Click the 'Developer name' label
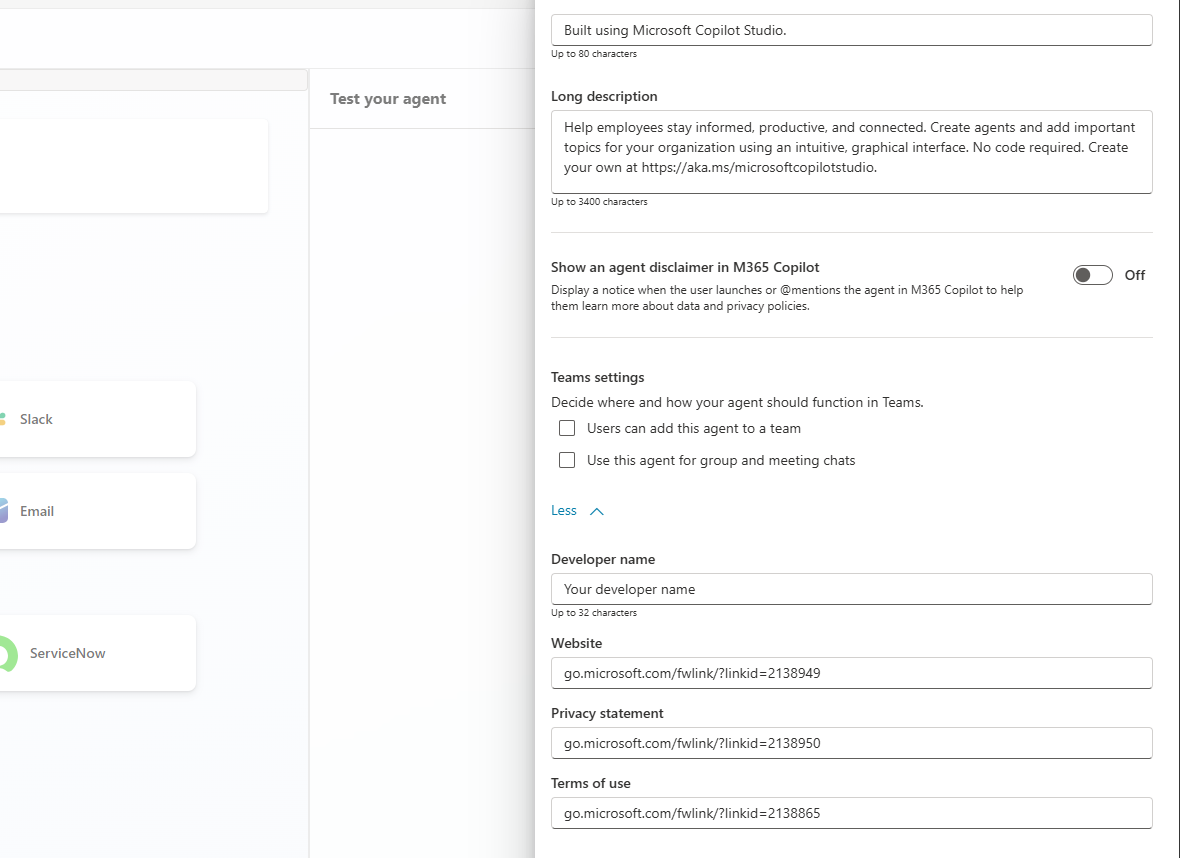Screen dimensions: 1180x858 (603, 559)
